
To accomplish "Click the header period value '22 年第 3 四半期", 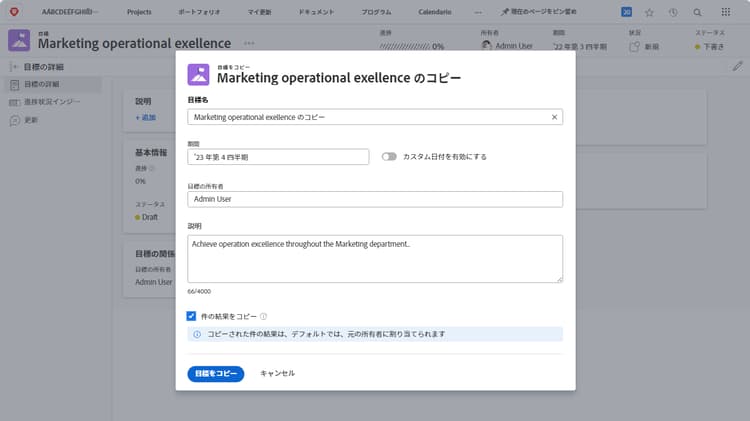I will (580, 46).
